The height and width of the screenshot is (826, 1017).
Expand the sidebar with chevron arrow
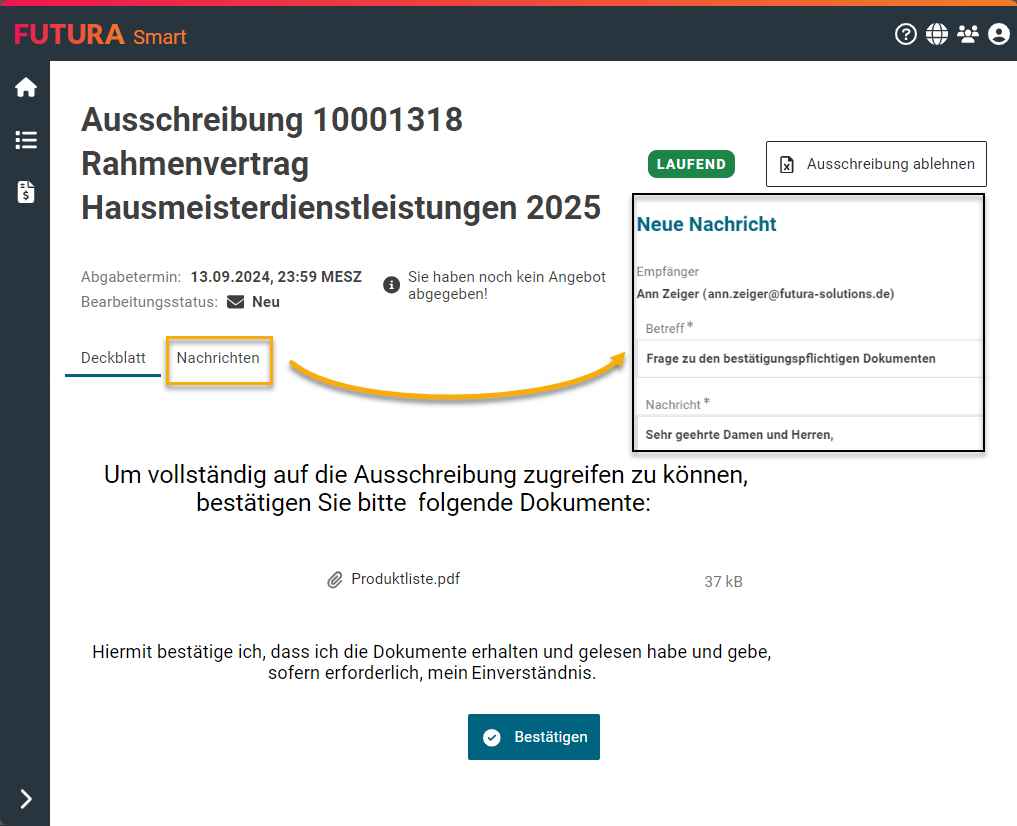tap(26, 798)
